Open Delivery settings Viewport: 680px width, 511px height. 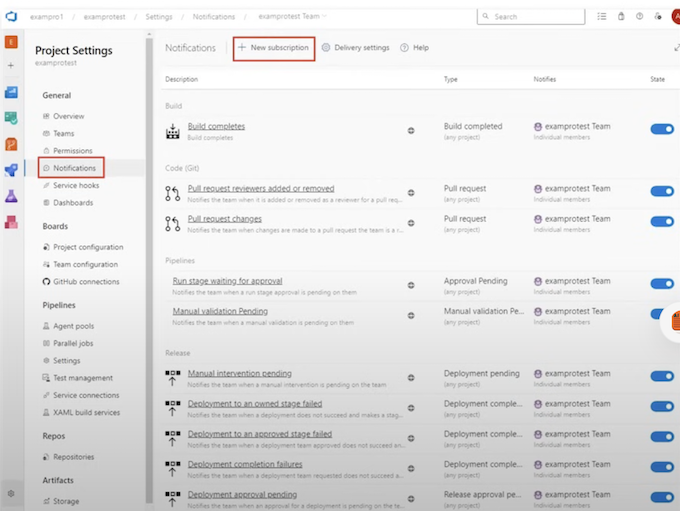[356, 48]
